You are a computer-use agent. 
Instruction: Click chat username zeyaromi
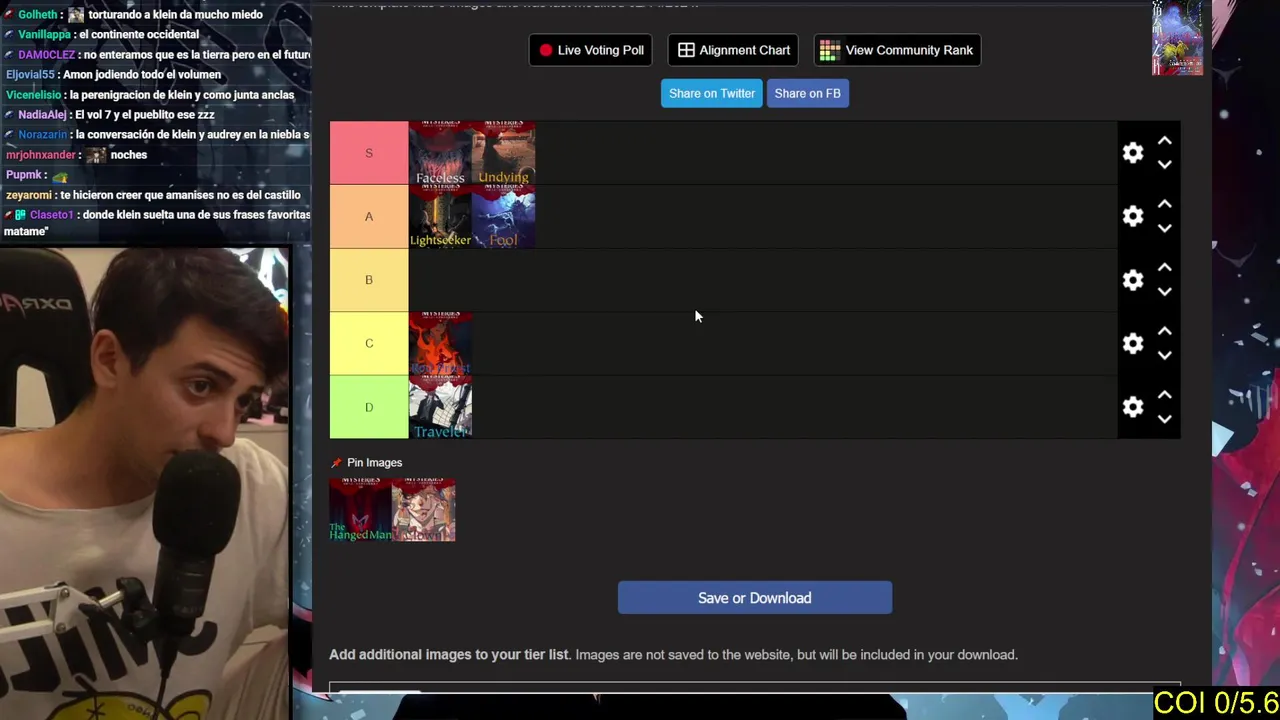[28, 195]
